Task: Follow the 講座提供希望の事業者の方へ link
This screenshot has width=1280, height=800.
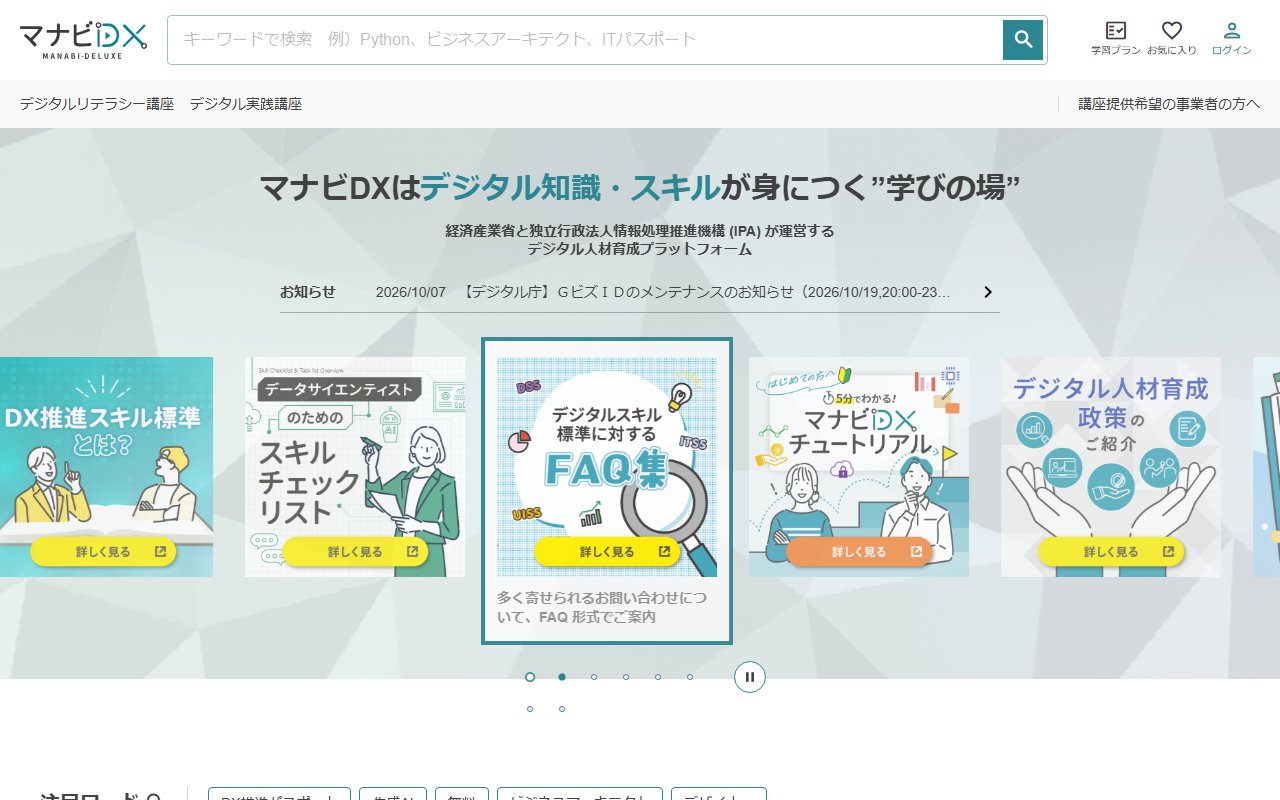Action: [x=1169, y=104]
